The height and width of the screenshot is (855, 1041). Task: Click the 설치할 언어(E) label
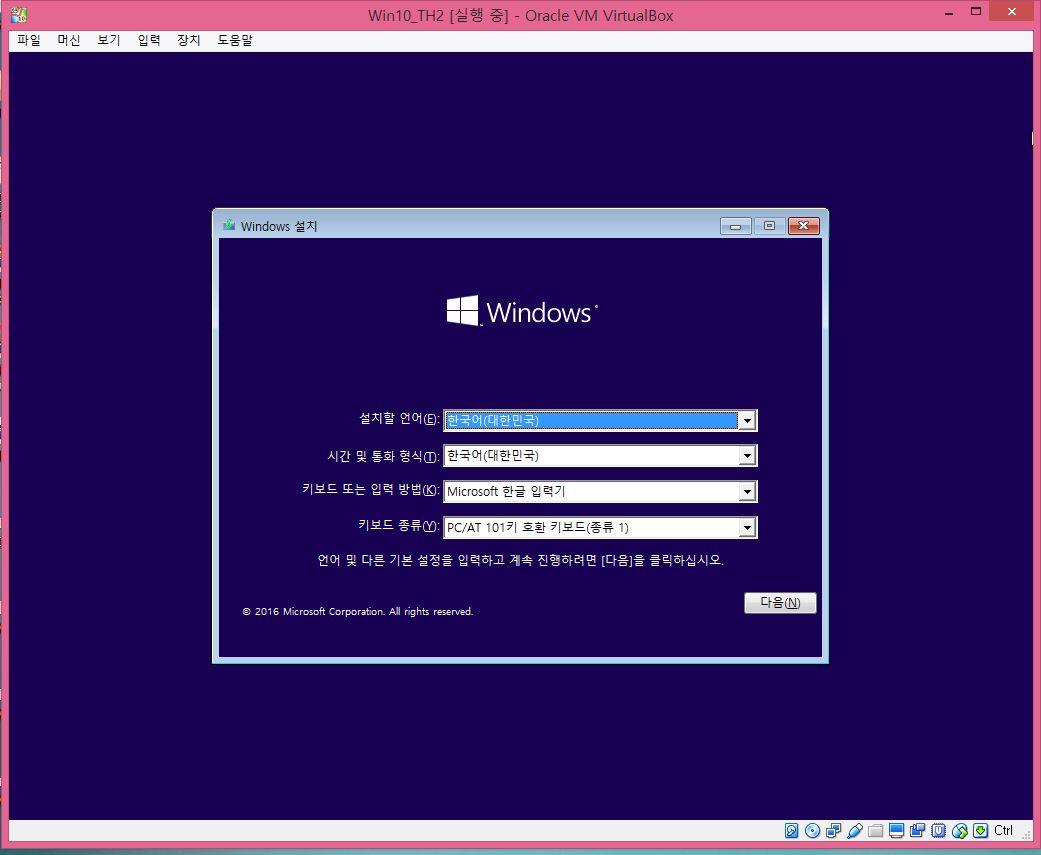click(399, 418)
